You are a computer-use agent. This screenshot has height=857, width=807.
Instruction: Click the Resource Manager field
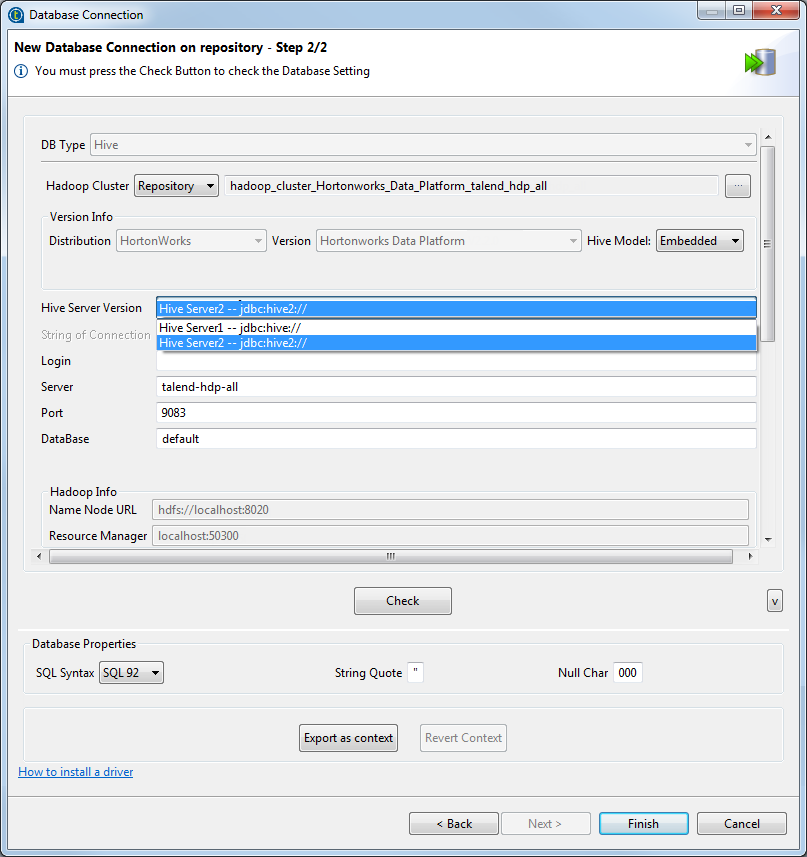[x=450, y=536]
